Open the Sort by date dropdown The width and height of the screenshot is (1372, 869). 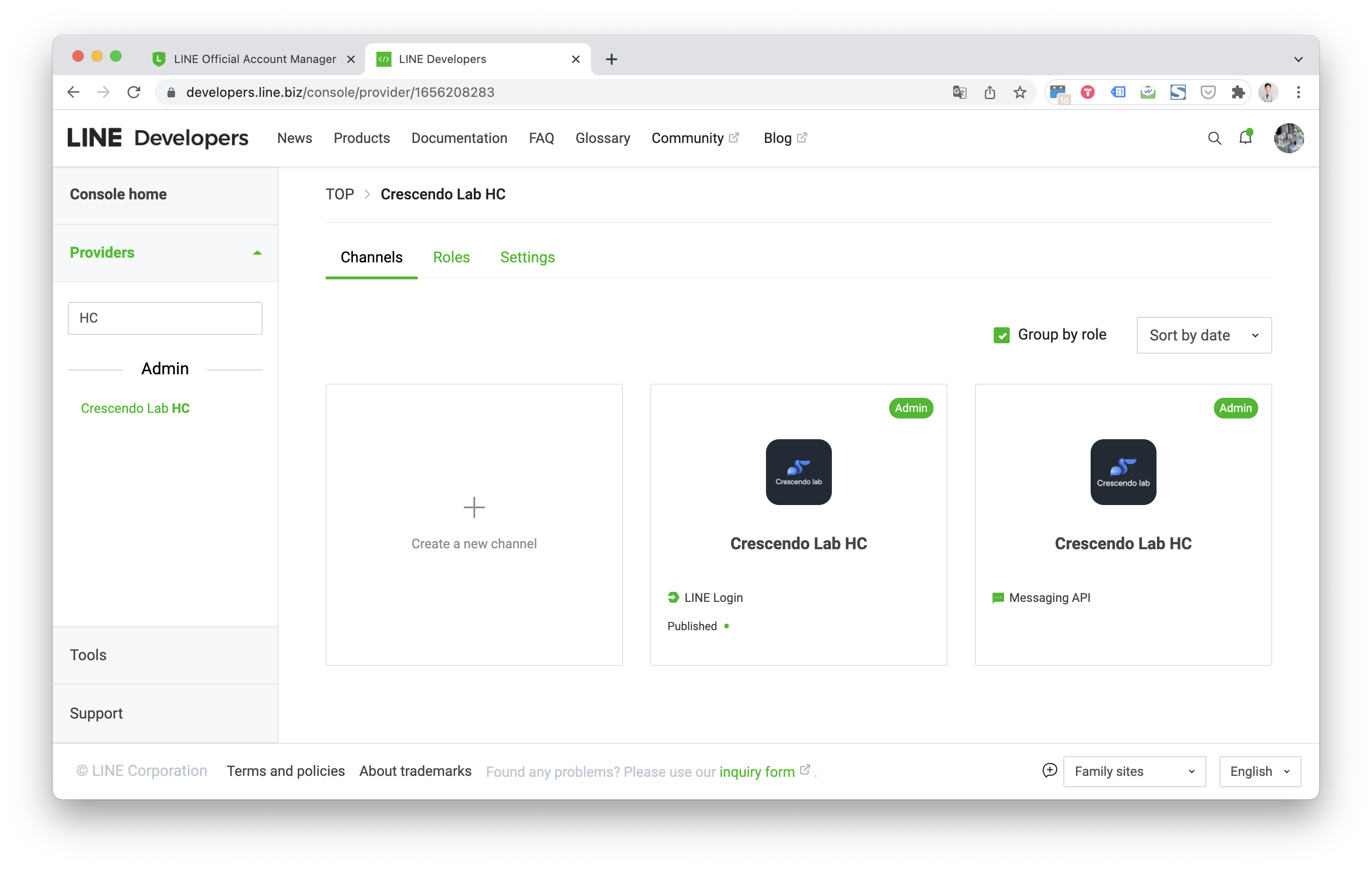[x=1204, y=335]
